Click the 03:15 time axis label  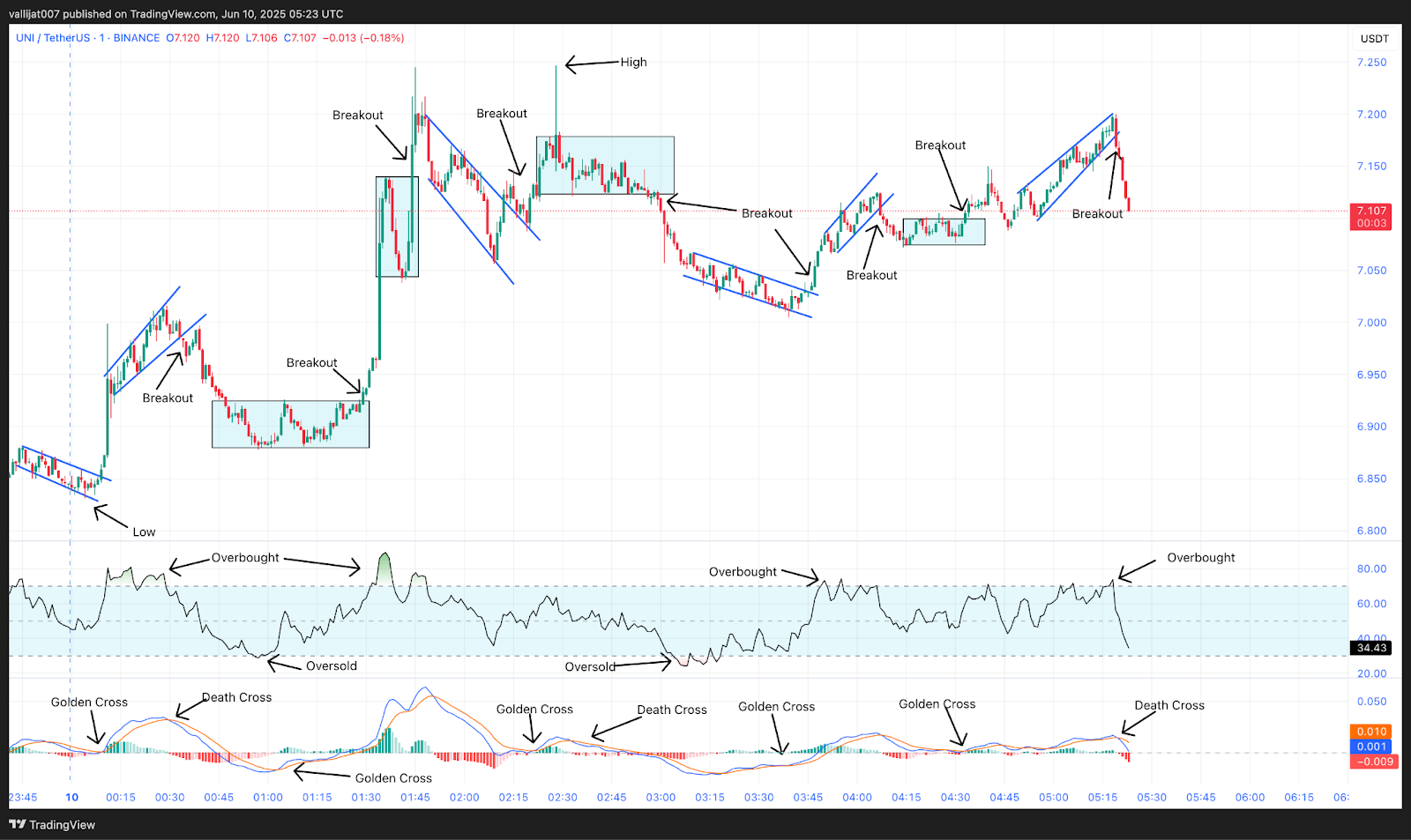pos(710,798)
